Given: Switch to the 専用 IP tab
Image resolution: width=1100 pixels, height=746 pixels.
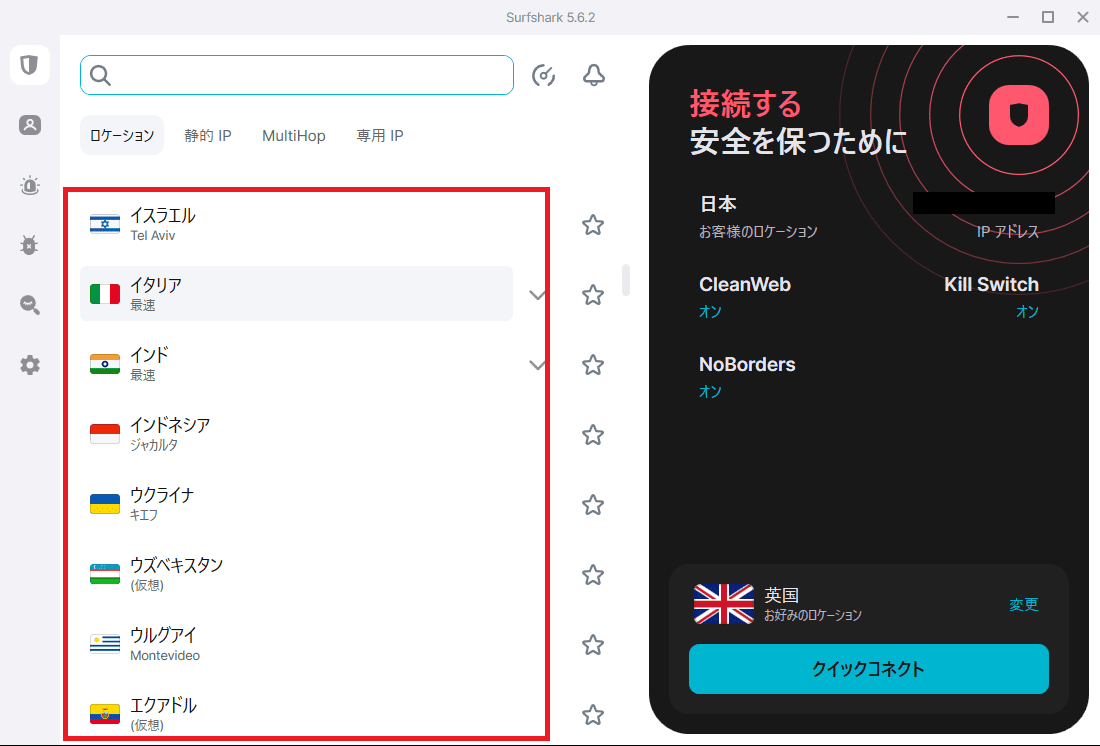Looking at the screenshot, I should (x=380, y=135).
